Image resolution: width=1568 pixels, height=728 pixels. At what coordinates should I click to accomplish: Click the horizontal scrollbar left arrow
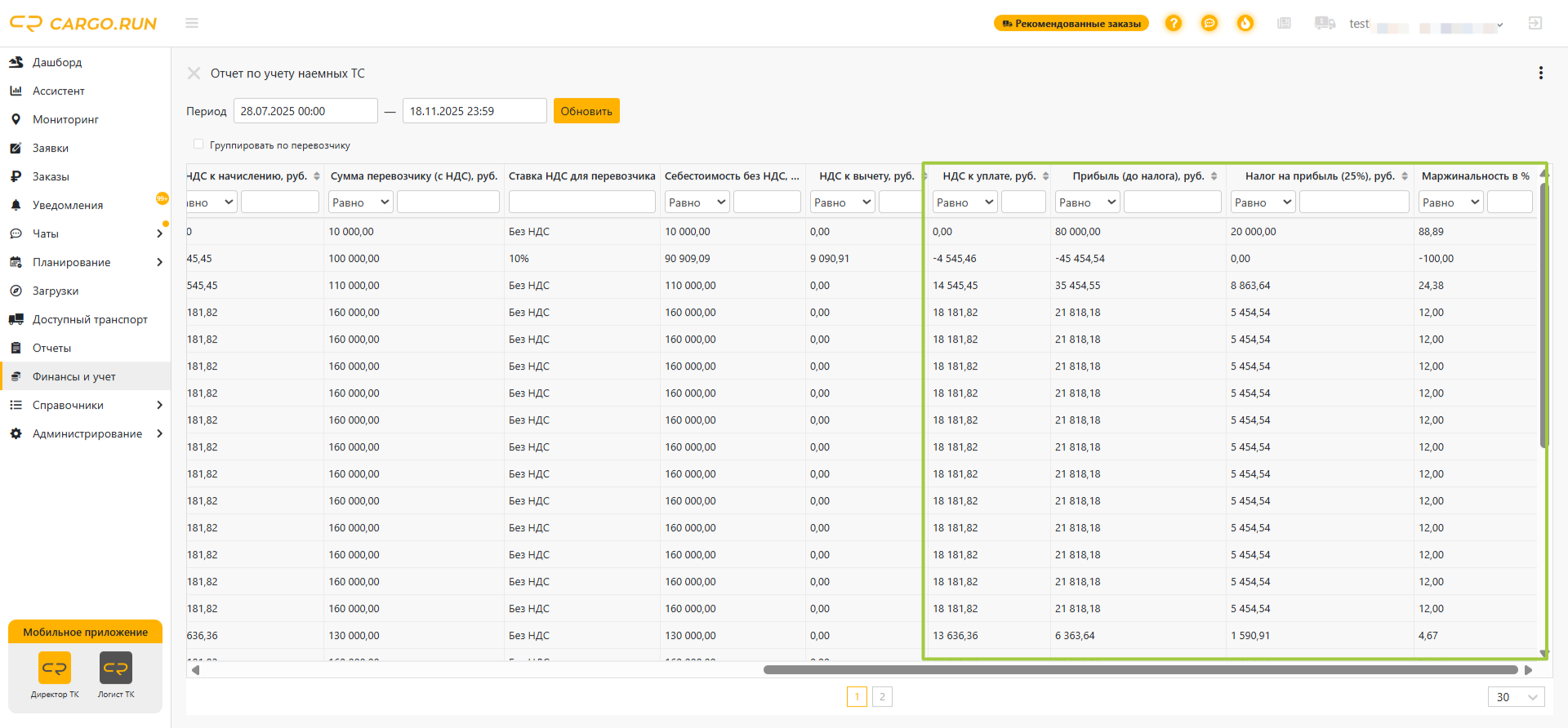[x=195, y=670]
